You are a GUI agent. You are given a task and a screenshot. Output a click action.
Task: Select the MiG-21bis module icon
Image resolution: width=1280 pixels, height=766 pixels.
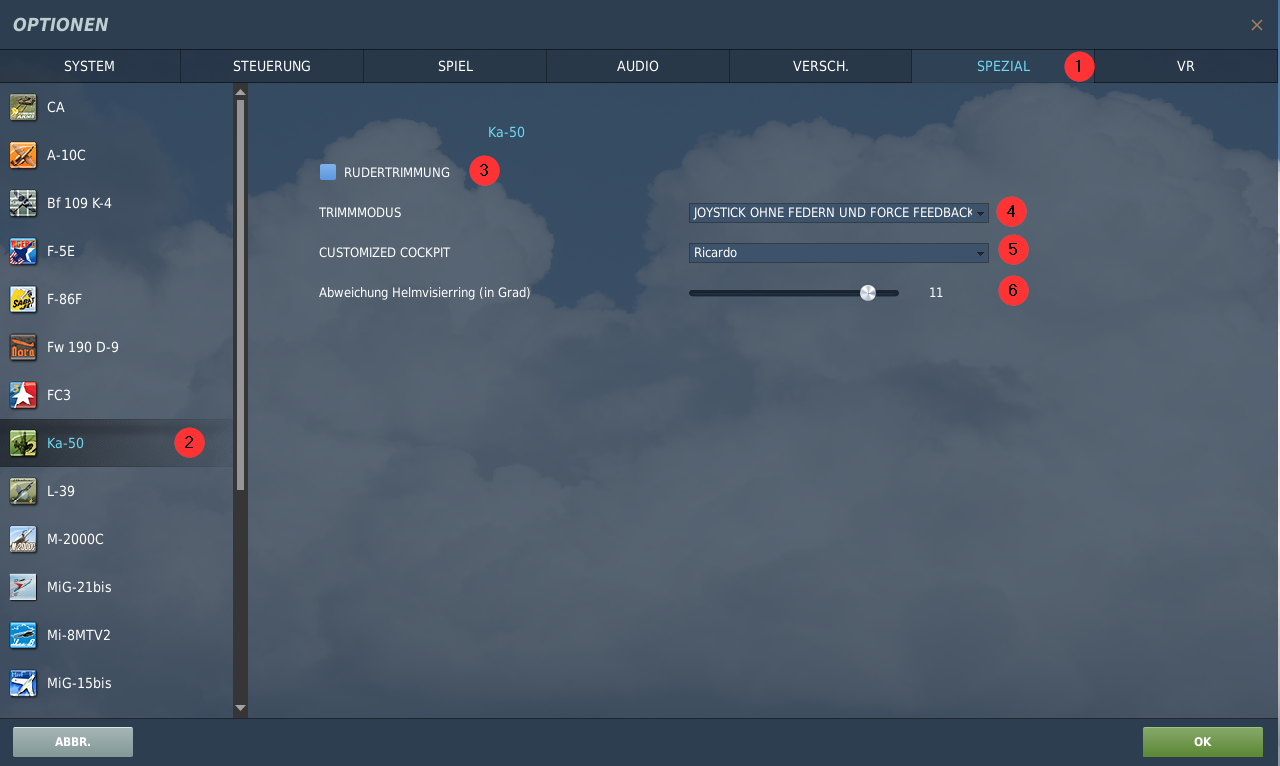pos(23,587)
